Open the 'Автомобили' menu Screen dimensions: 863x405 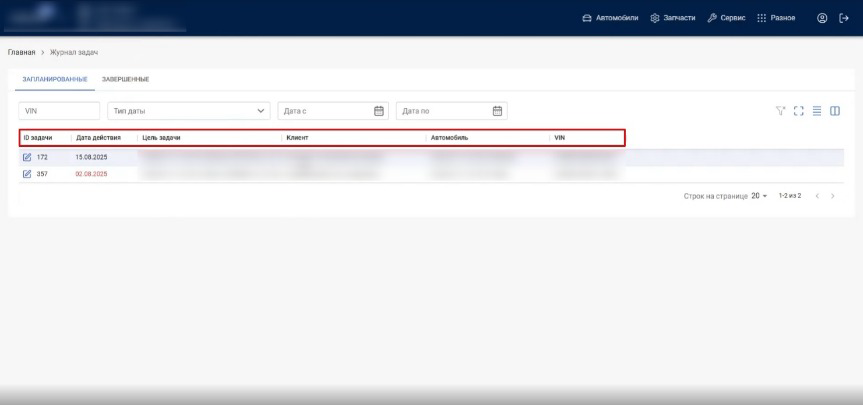point(610,18)
